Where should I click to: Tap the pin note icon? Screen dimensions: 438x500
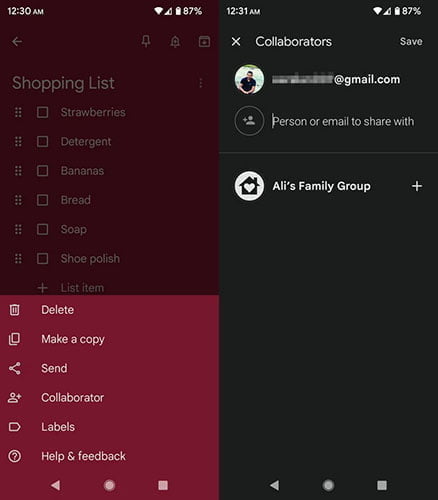146,41
